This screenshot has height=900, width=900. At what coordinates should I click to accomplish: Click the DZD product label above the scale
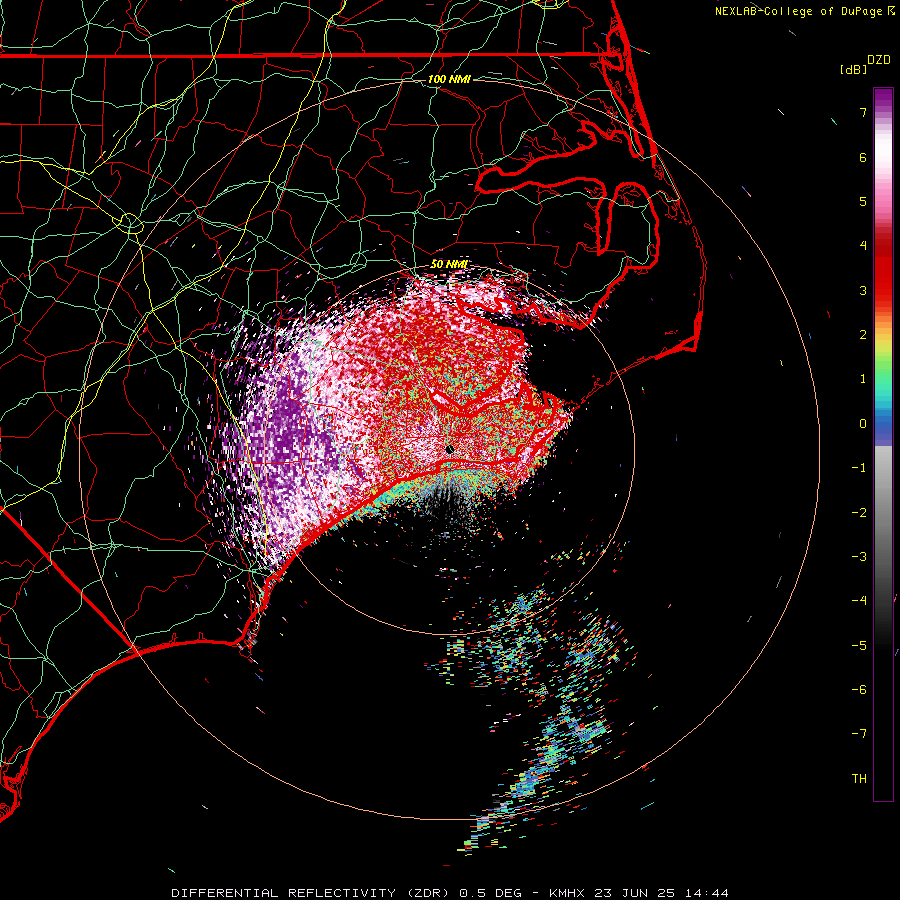[x=879, y=60]
